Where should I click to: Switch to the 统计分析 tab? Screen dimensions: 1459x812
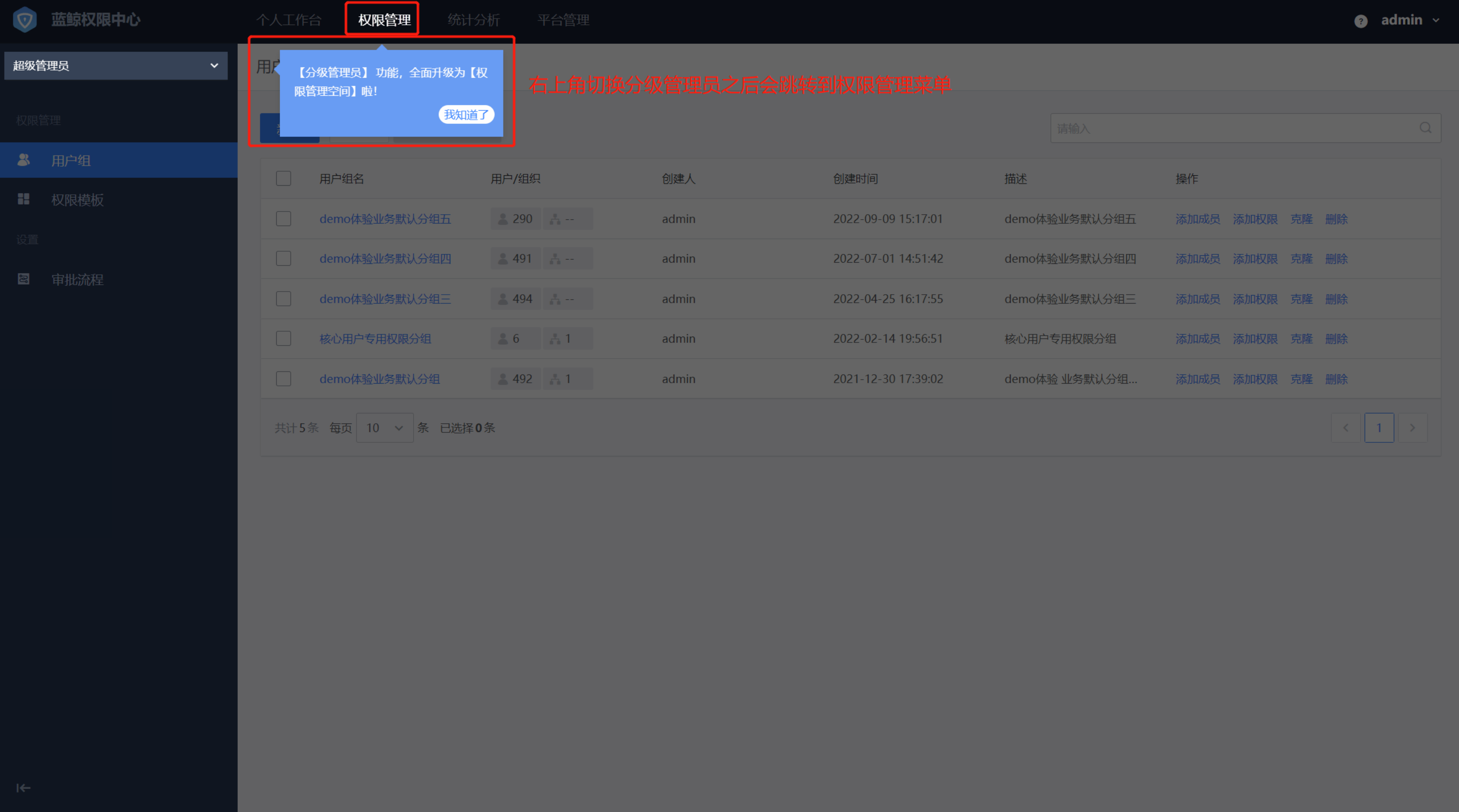pos(474,20)
